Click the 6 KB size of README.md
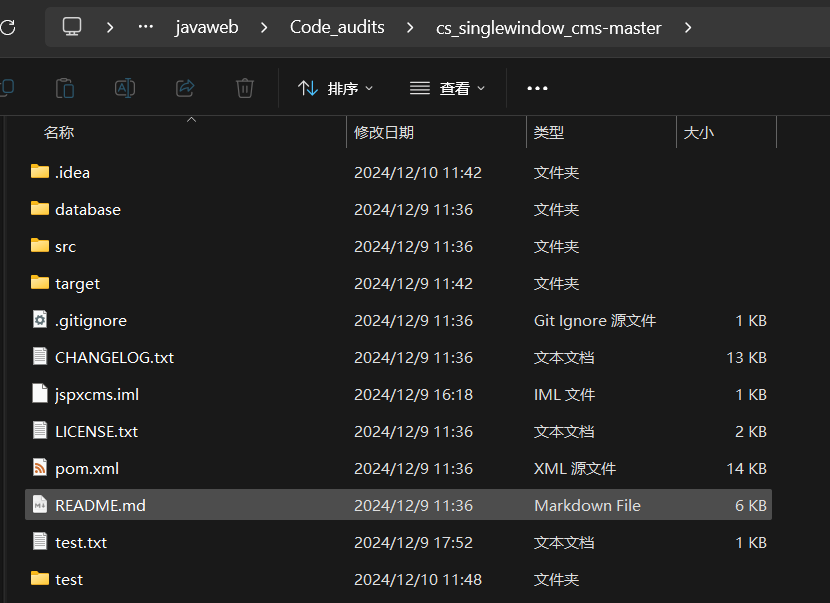 click(x=751, y=506)
